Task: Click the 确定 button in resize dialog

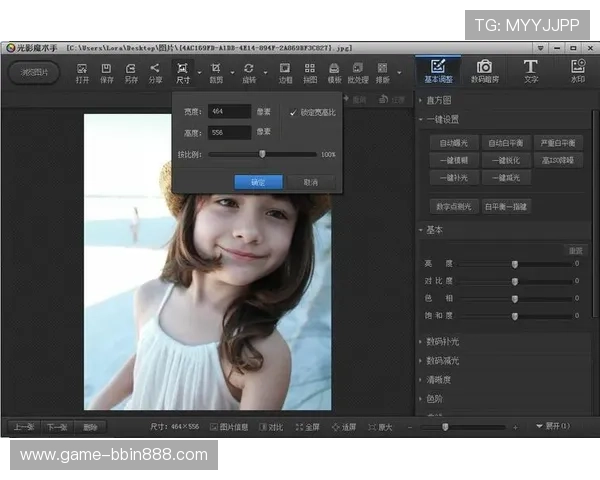Action: (x=258, y=182)
